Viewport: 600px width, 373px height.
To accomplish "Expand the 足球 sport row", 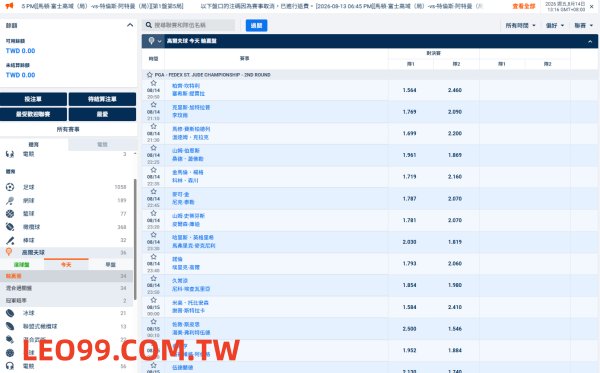I will pyautogui.click(x=66, y=187).
